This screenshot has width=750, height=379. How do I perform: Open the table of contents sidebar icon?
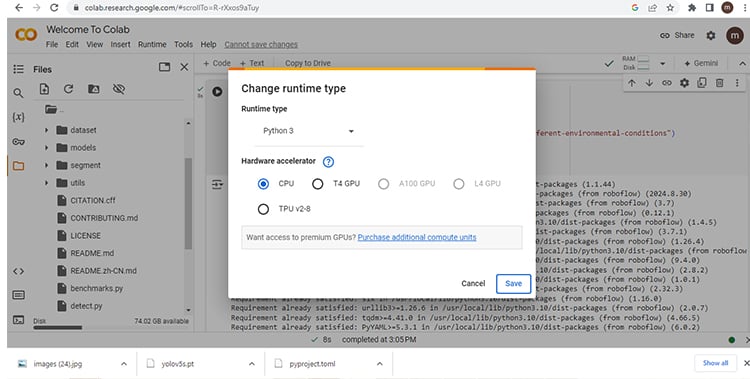(x=18, y=69)
